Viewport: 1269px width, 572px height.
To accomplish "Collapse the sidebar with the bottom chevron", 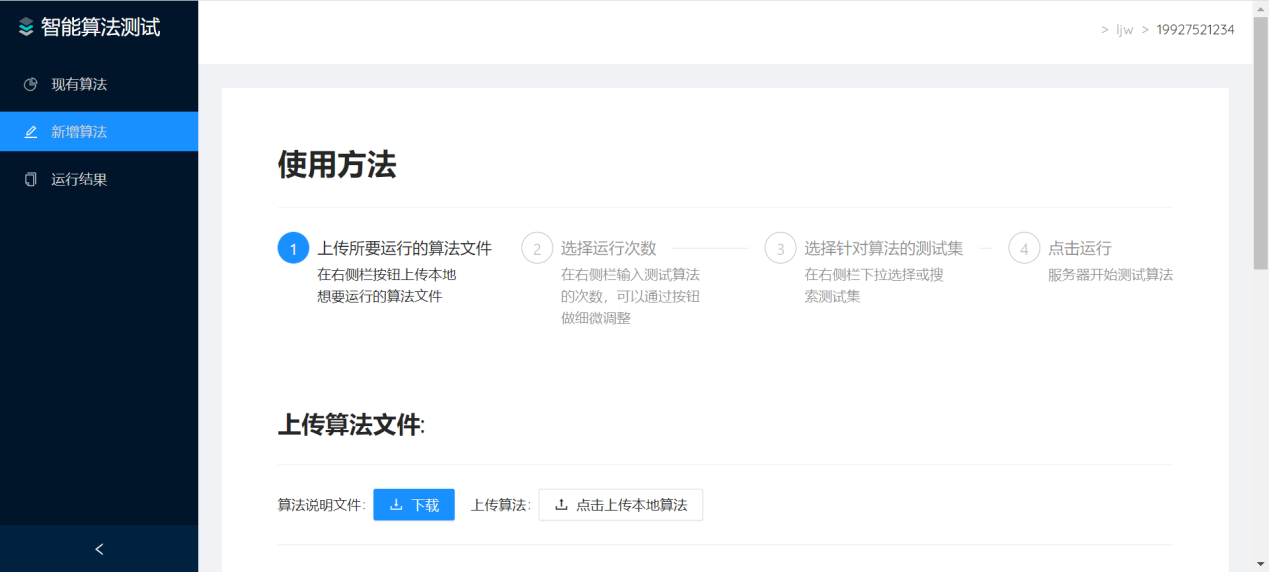I will [x=99, y=549].
